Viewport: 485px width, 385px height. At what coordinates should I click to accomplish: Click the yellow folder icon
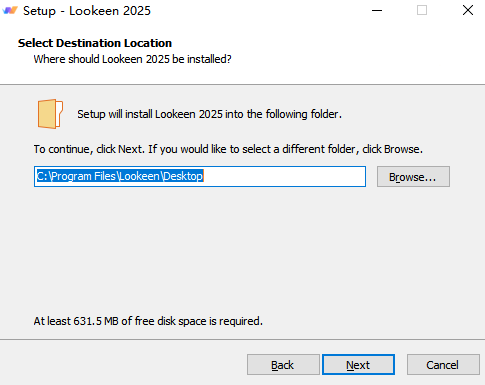tap(50, 114)
